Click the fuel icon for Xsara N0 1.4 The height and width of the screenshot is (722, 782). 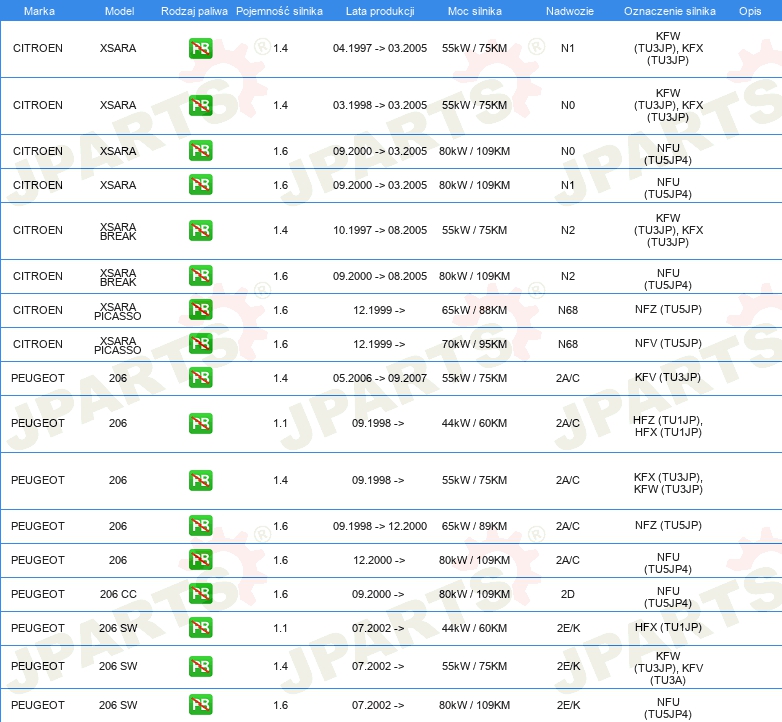(x=200, y=105)
